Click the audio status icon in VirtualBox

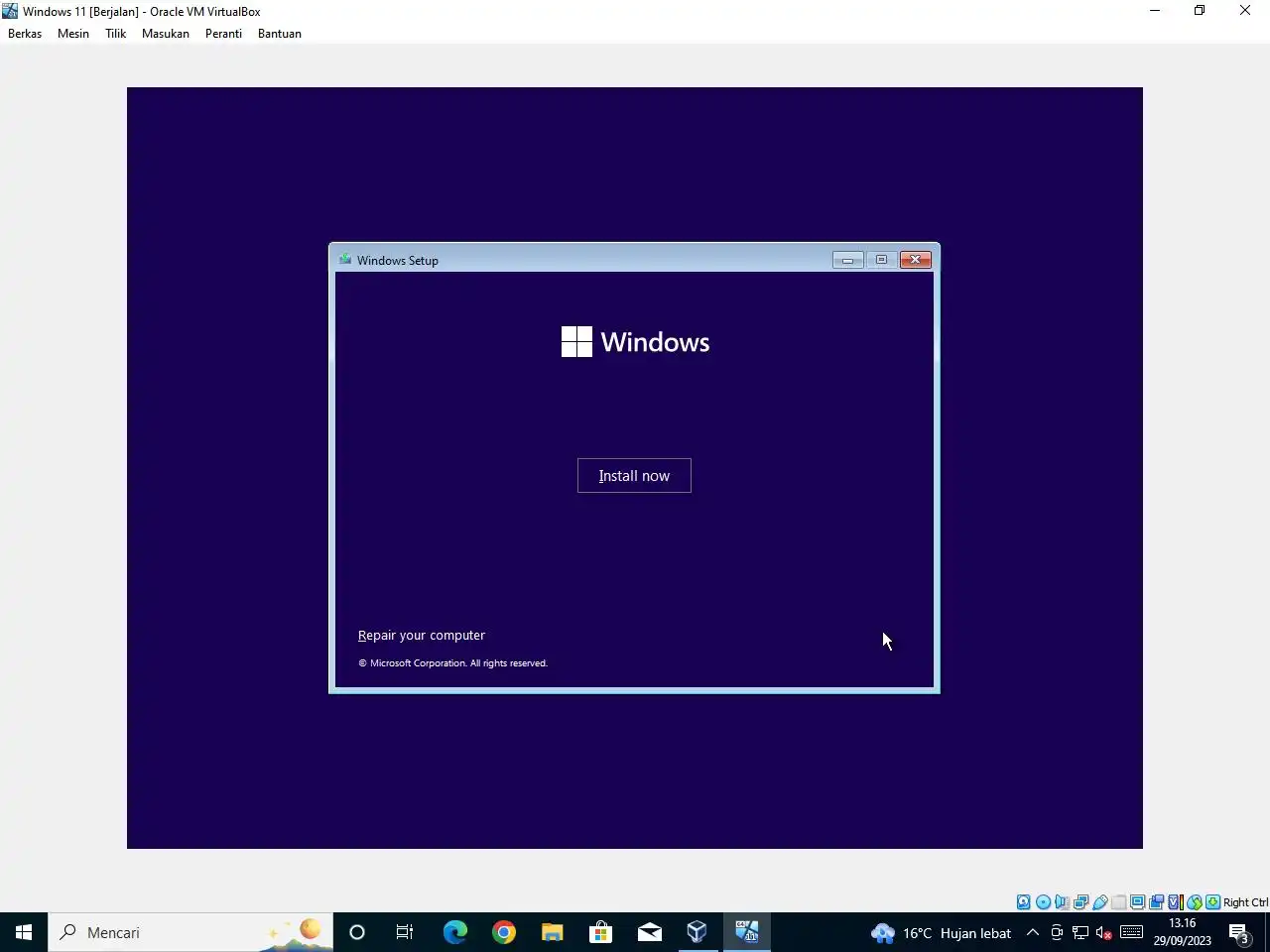1062,902
